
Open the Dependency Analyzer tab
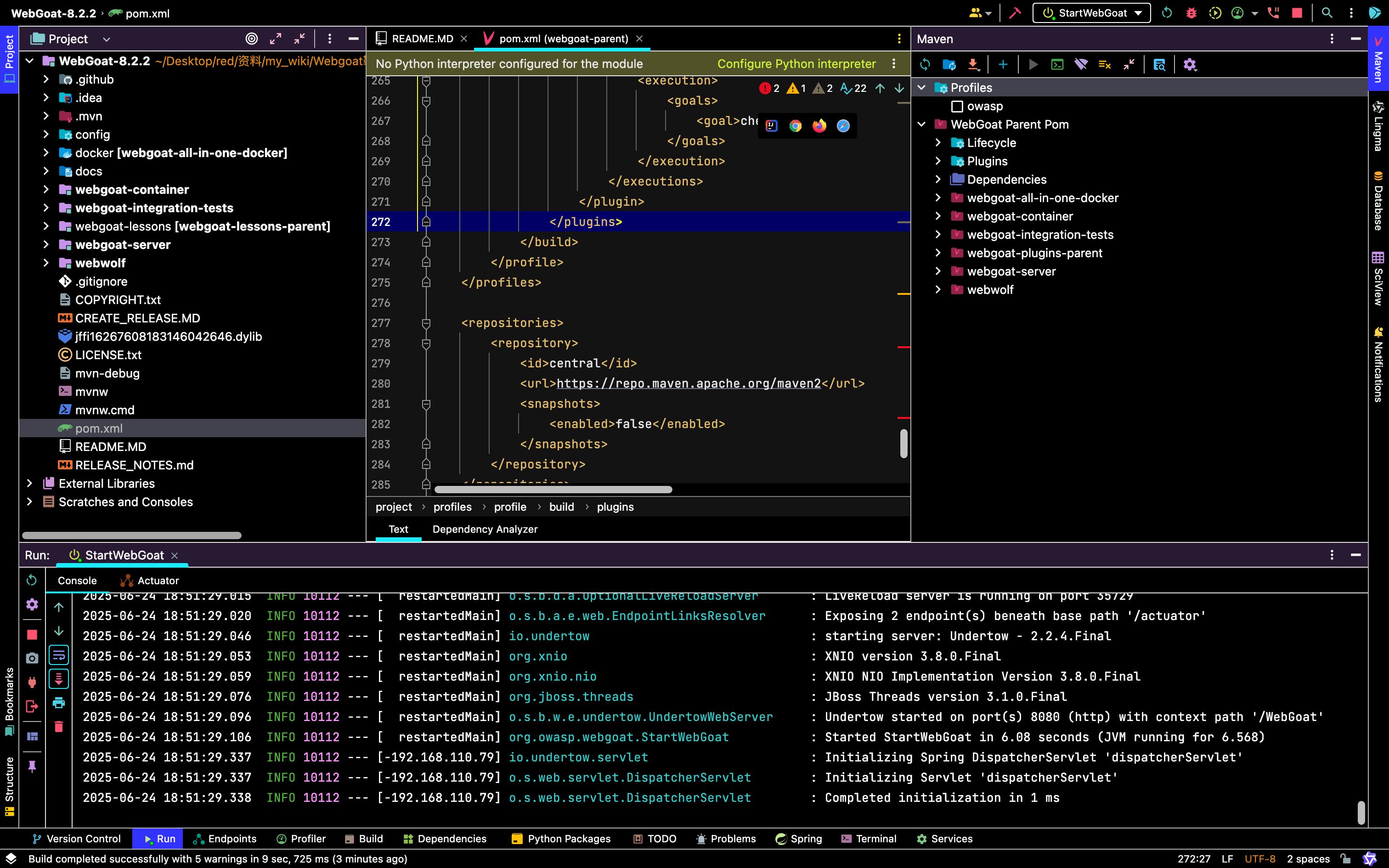(485, 529)
